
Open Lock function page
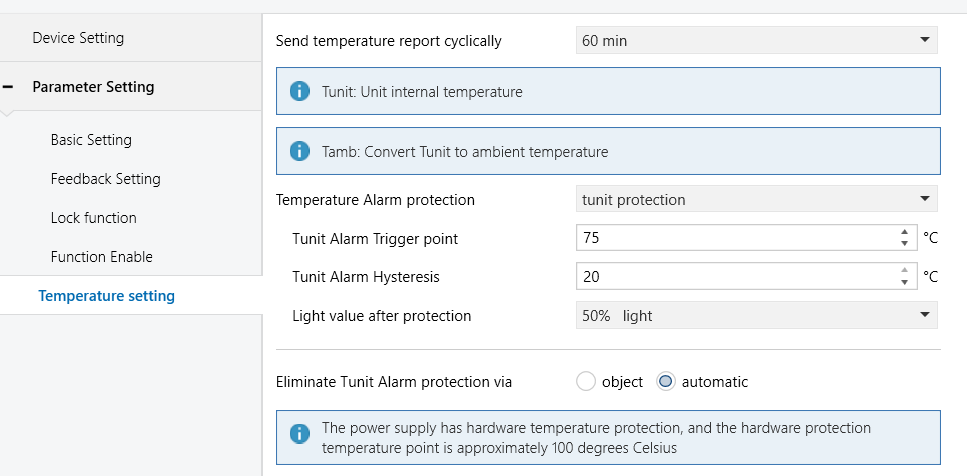point(93,218)
